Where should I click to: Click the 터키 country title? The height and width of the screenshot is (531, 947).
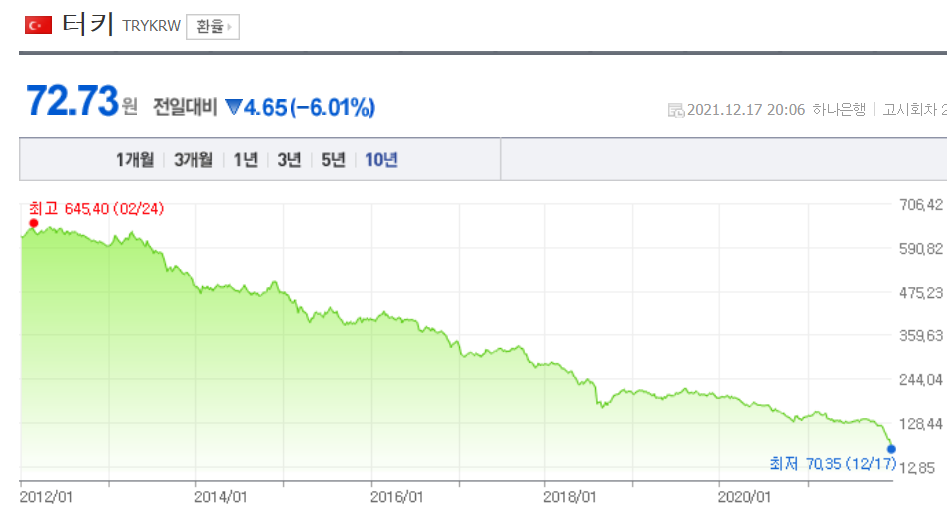tap(87, 25)
